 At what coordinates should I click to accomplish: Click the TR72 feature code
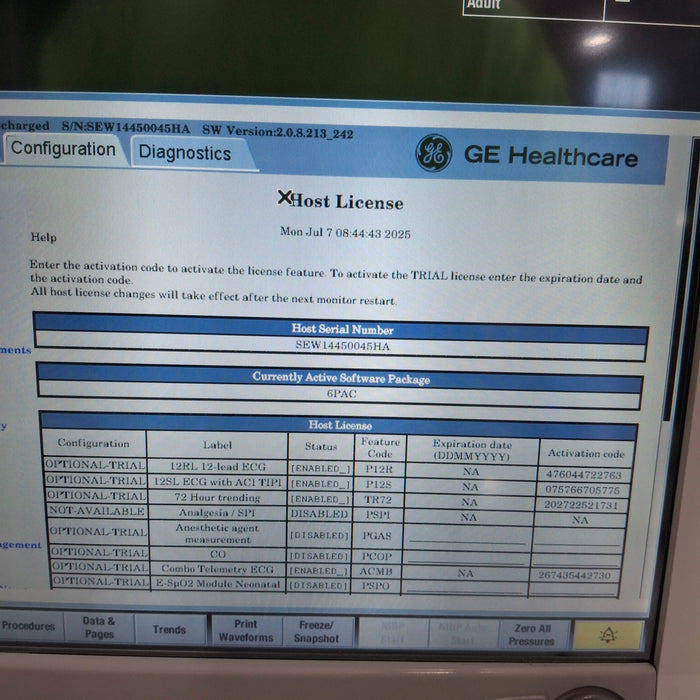[x=378, y=500]
